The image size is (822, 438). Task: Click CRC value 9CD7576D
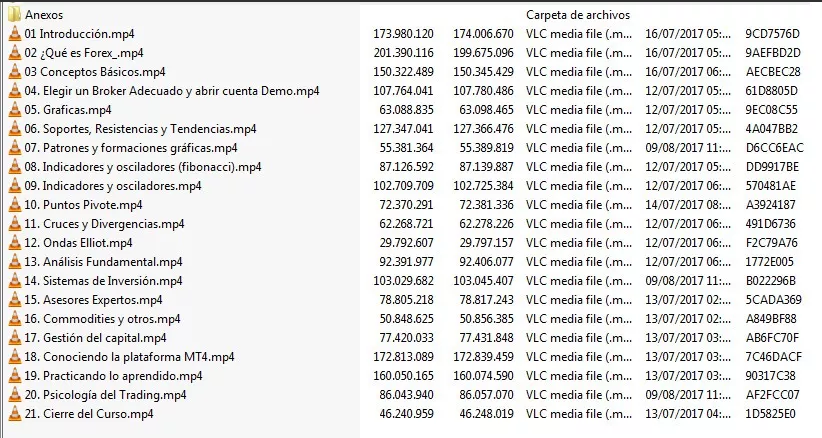click(x=772, y=34)
